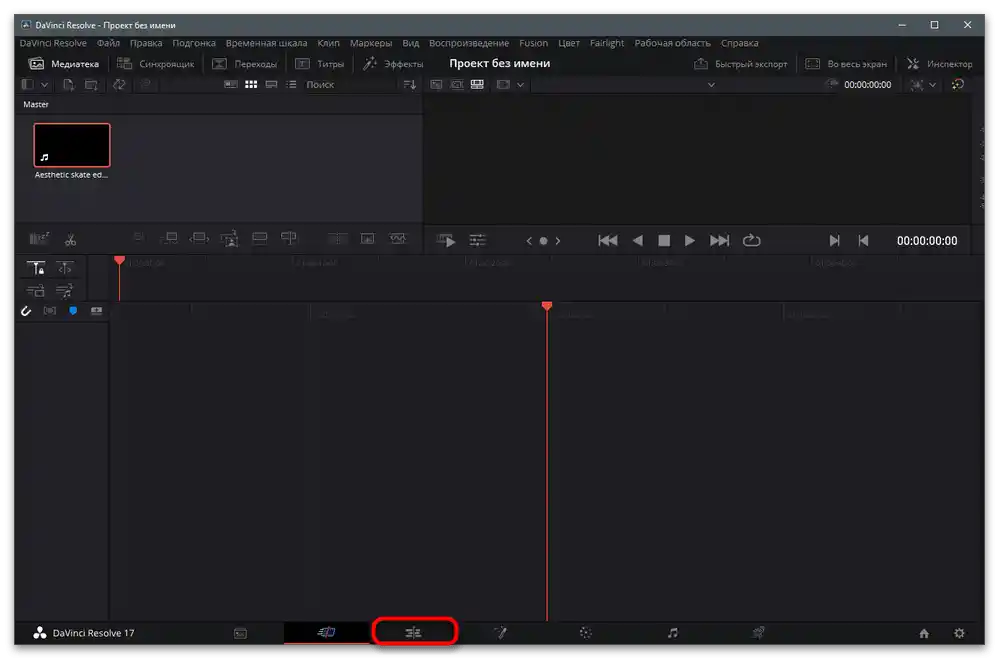Select the Aesthetic skate ed... audio clip thumbnail
The image size is (999, 659).
pyautogui.click(x=71, y=145)
